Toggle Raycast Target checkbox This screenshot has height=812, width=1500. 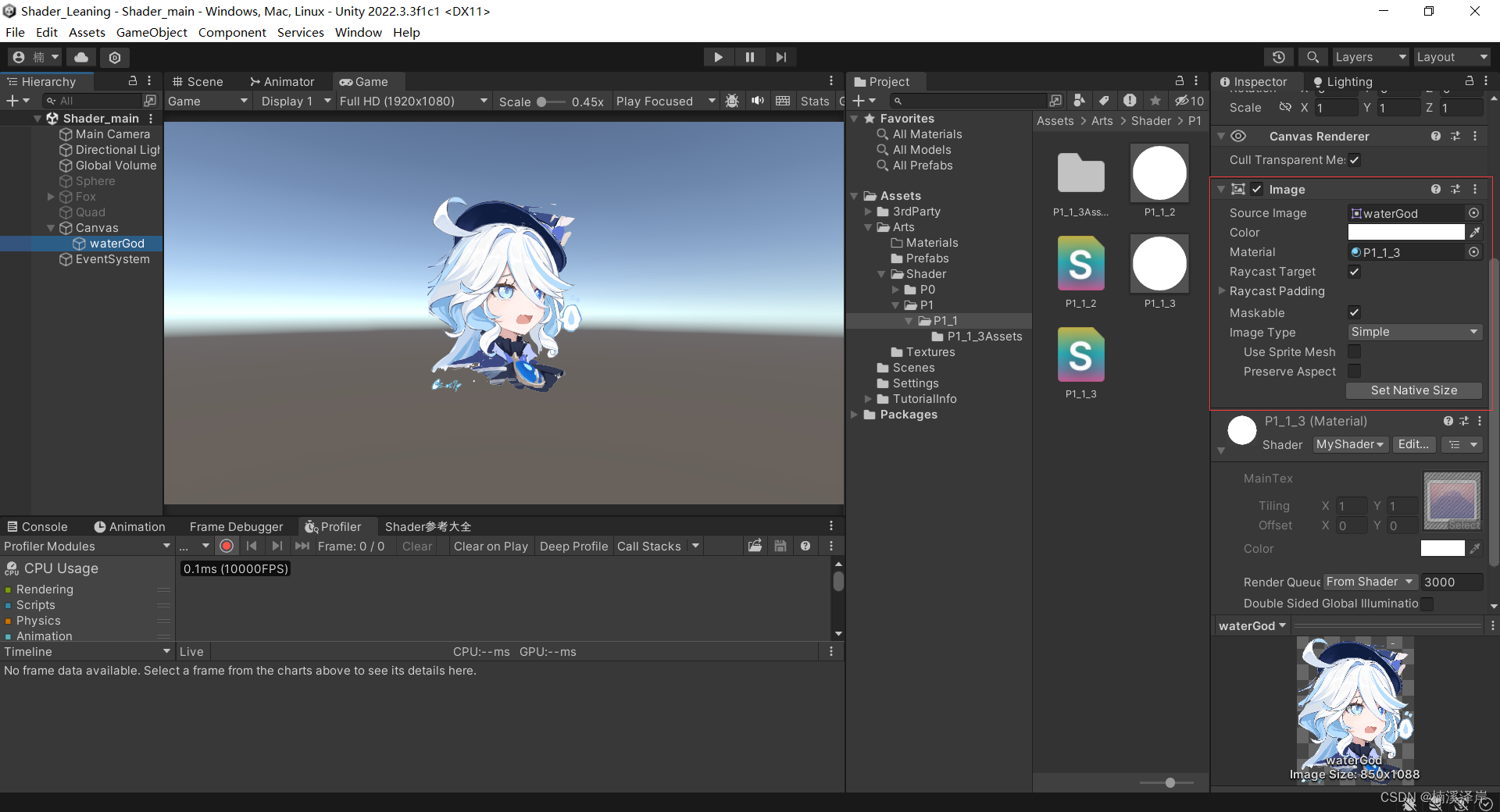[x=1355, y=272]
